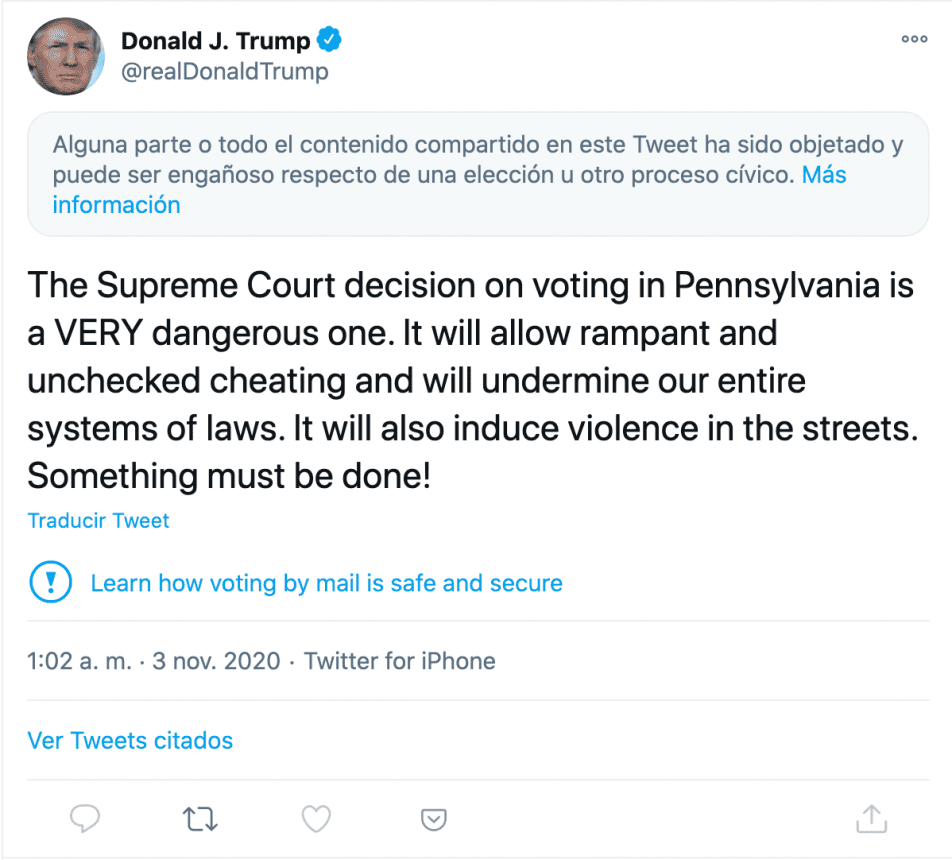Screen dimensions: 952x860
Task: Click the 'Twitter for iPhone' source label
Action: [399, 661]
